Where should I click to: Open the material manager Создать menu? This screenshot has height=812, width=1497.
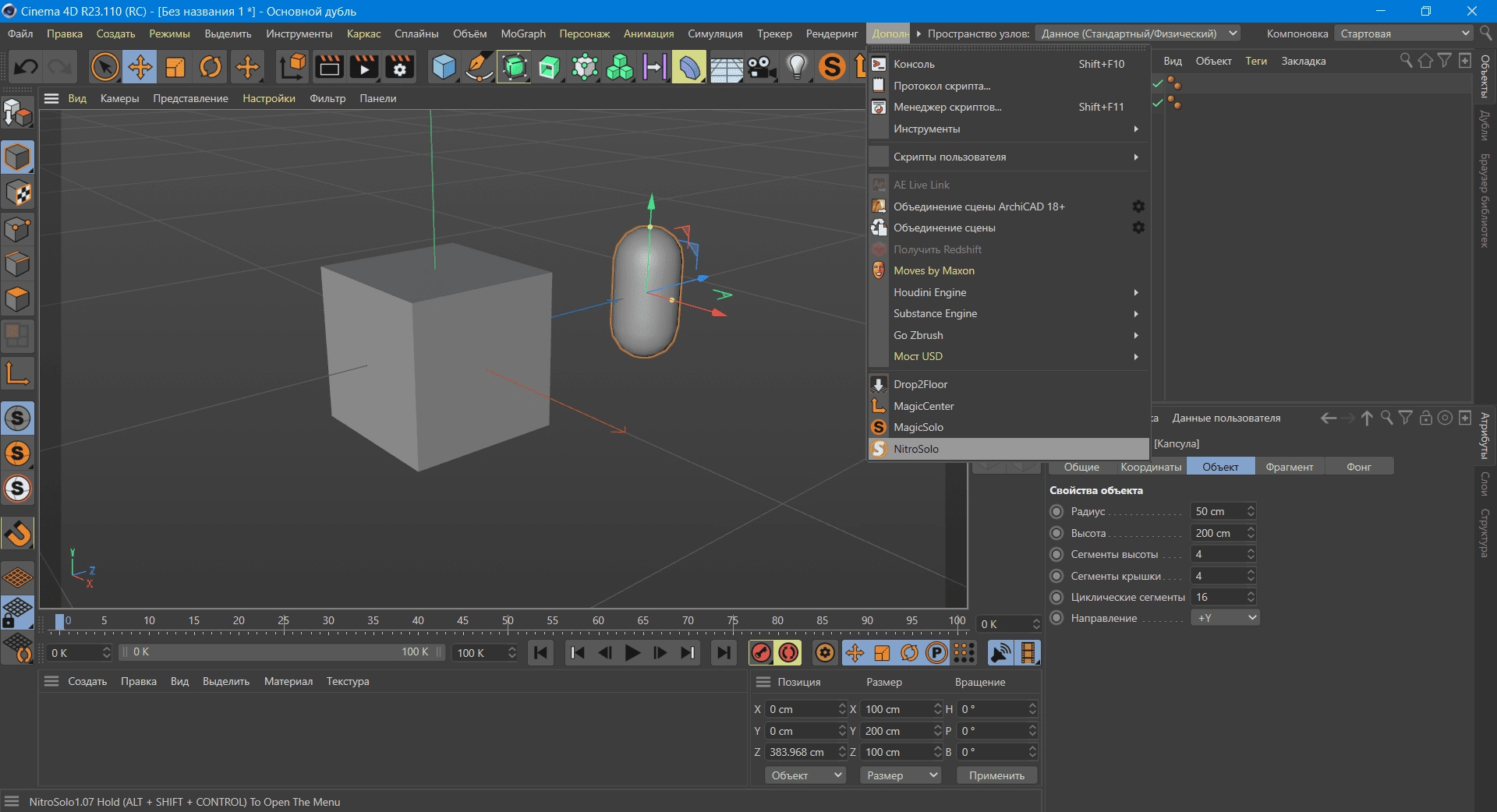coord(87,681)
